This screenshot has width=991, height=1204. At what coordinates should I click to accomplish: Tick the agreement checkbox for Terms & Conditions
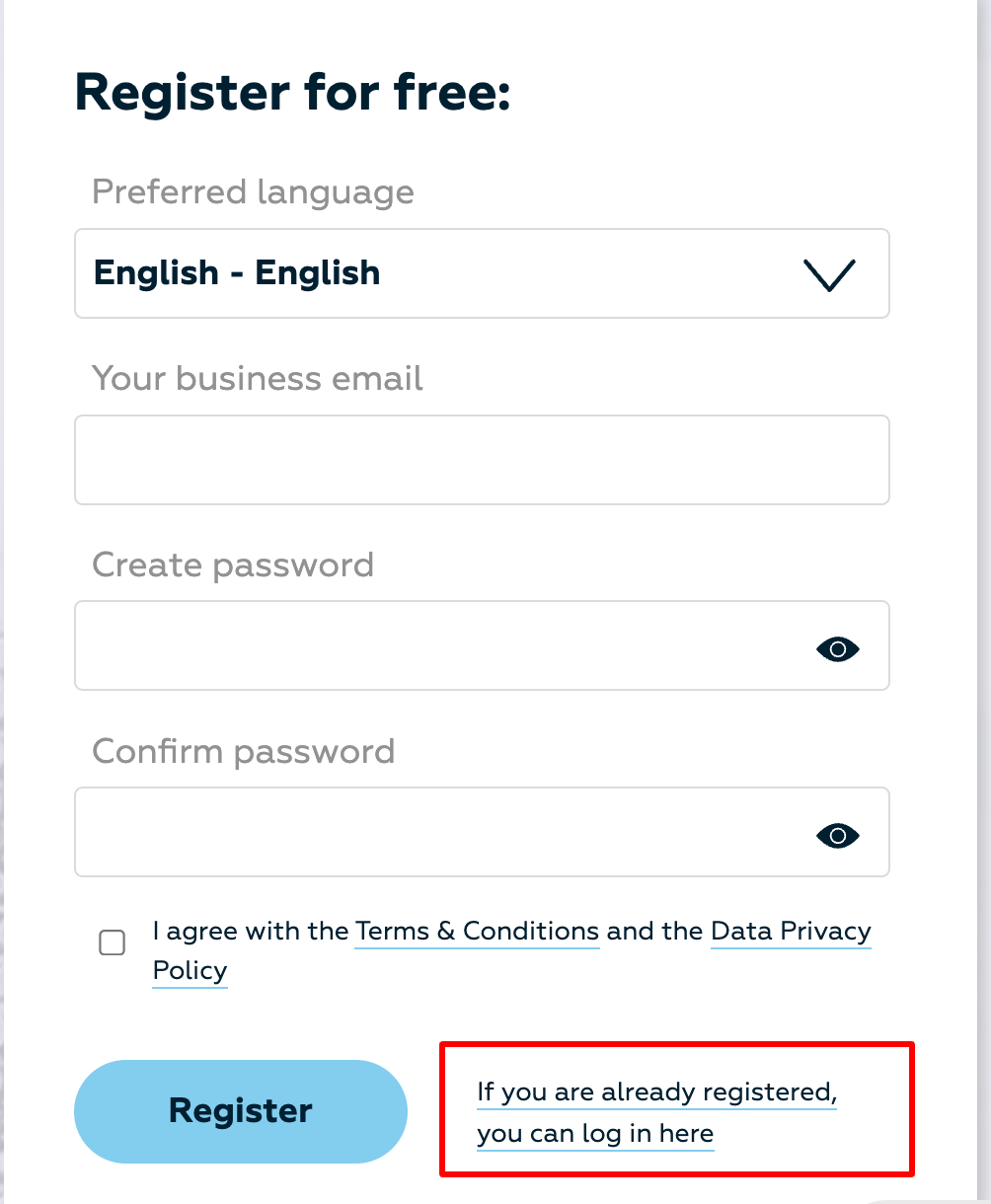tap(113, 942)
